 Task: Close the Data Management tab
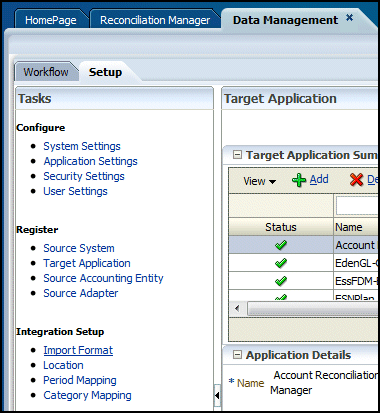(x=349, y=17)
